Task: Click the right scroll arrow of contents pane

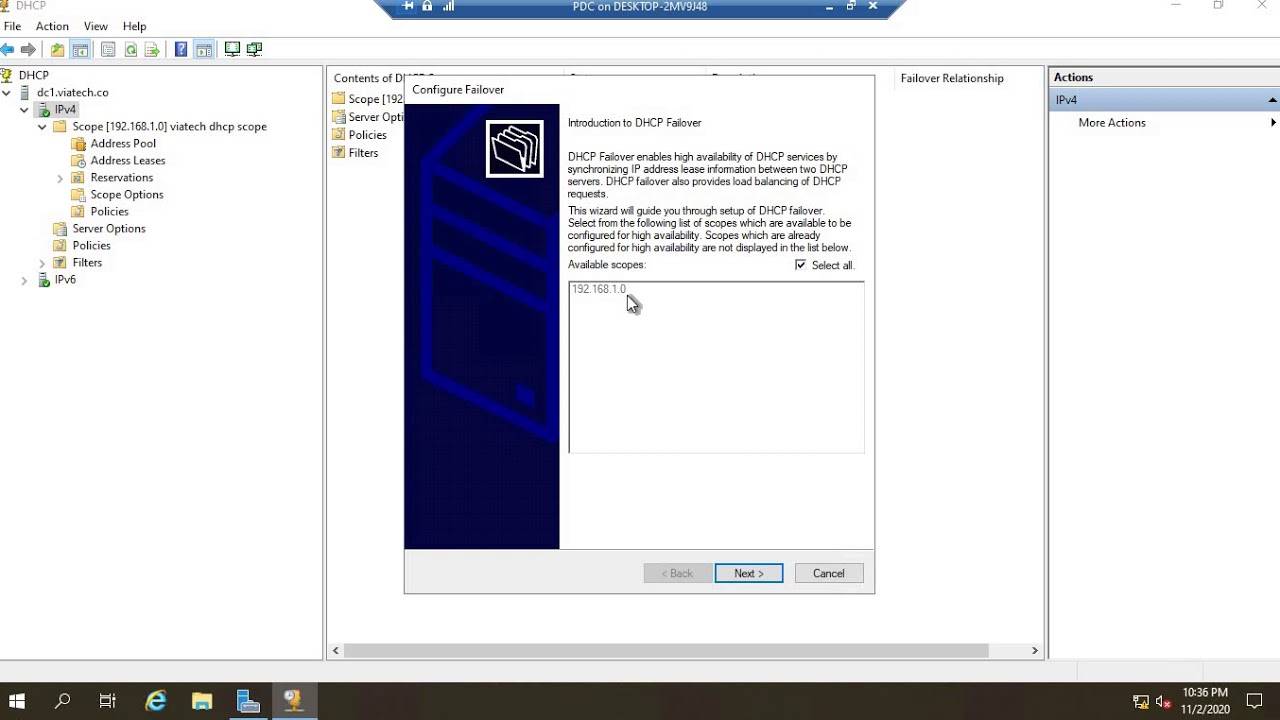Action: 1035,650
